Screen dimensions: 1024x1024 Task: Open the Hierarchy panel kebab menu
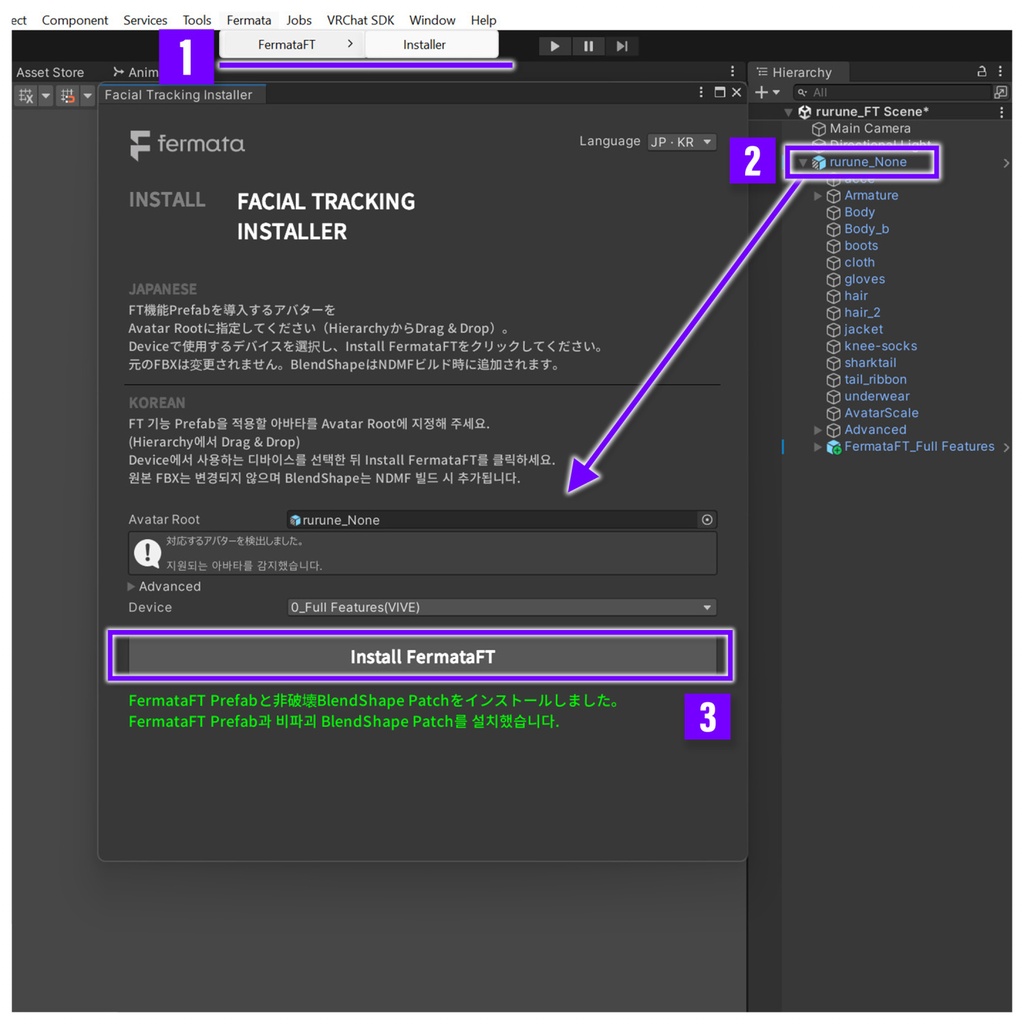tap(1000, 72)
